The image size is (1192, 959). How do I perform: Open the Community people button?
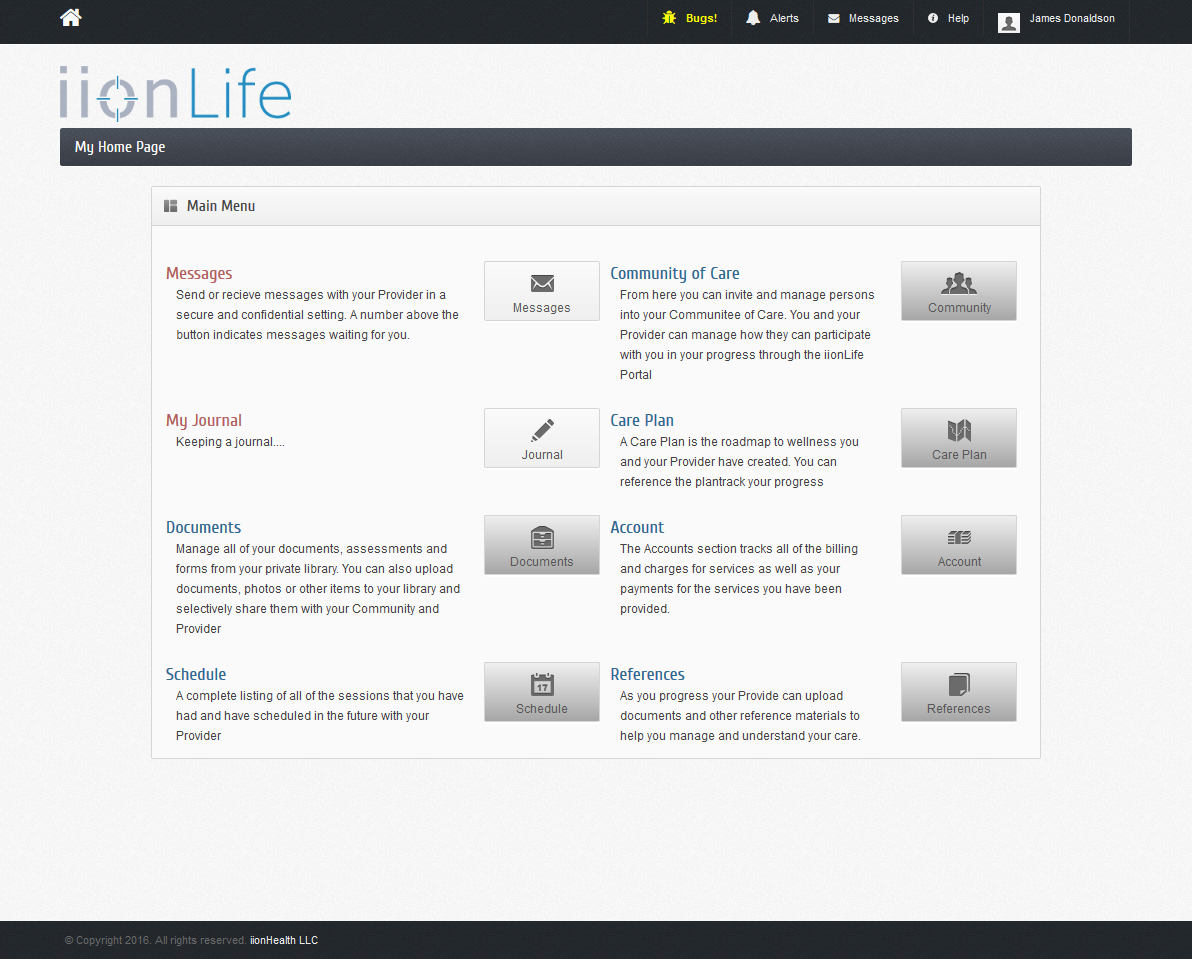click(x=958, y=291)
